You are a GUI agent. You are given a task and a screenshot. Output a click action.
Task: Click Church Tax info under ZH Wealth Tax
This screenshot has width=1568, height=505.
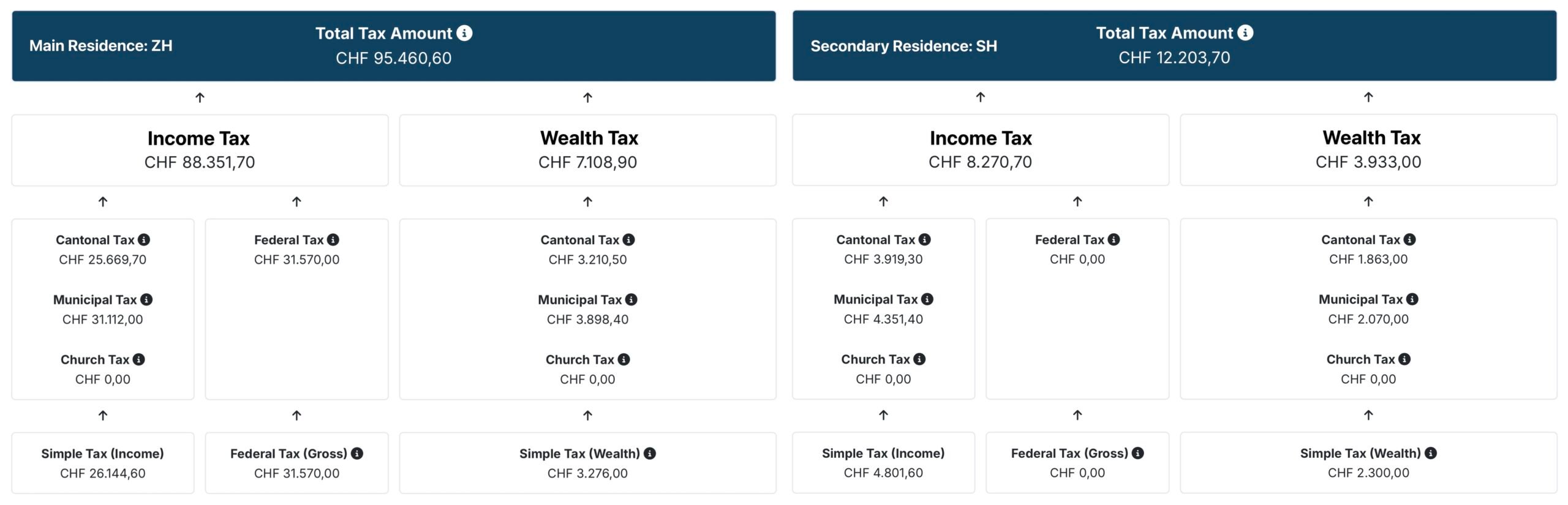[x=624, y=359]
